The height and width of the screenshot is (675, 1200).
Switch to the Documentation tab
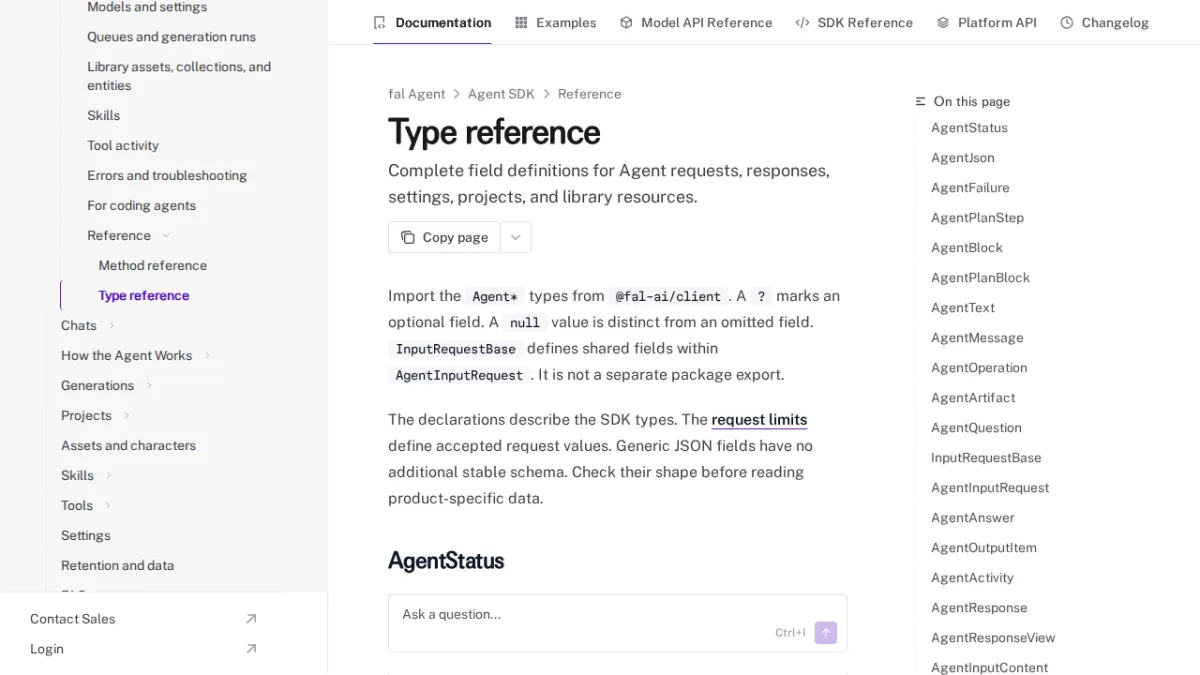click(x=432, y=22)
